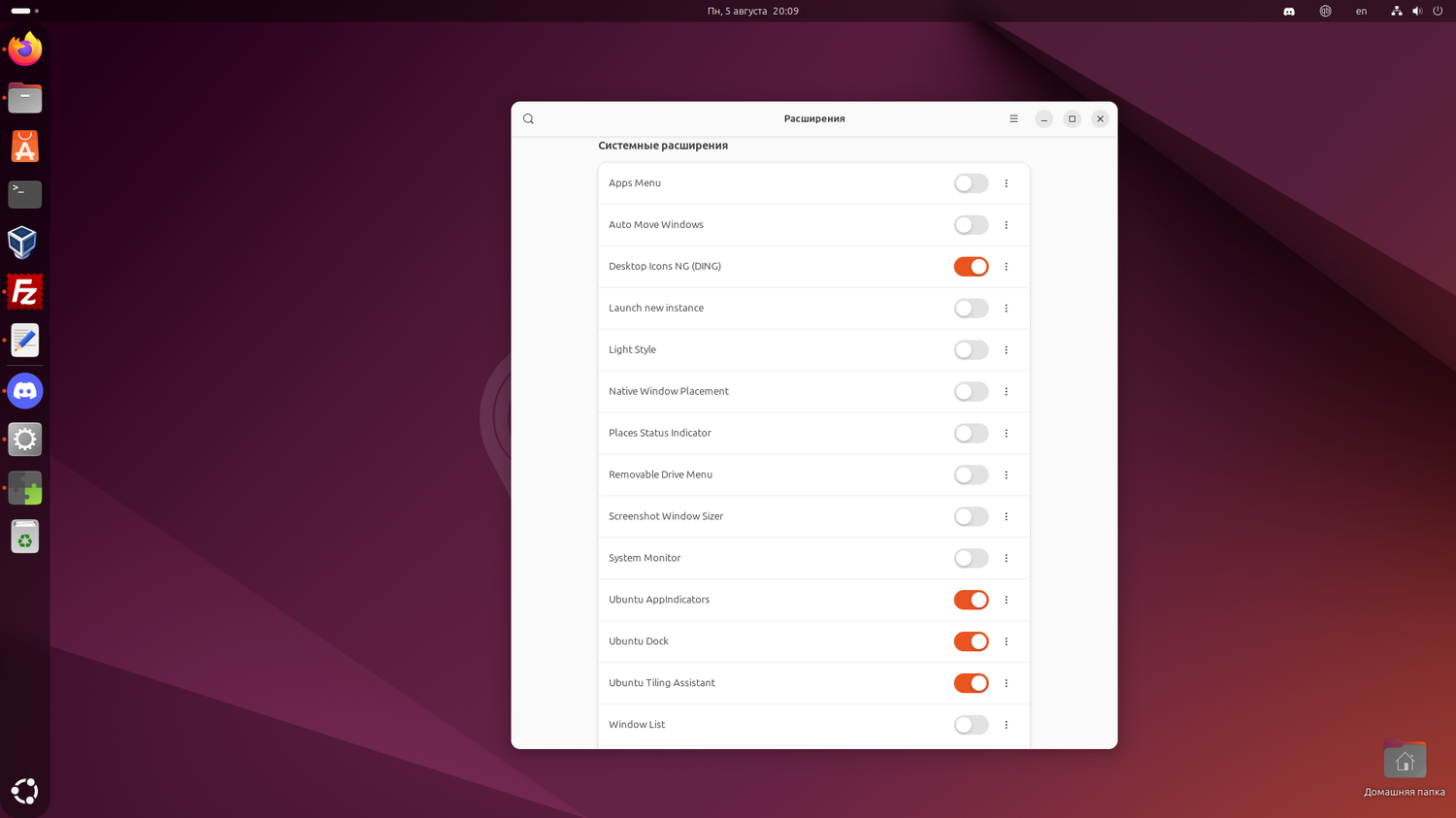Launch FileZilla from the dock

[x=25, y=292]
